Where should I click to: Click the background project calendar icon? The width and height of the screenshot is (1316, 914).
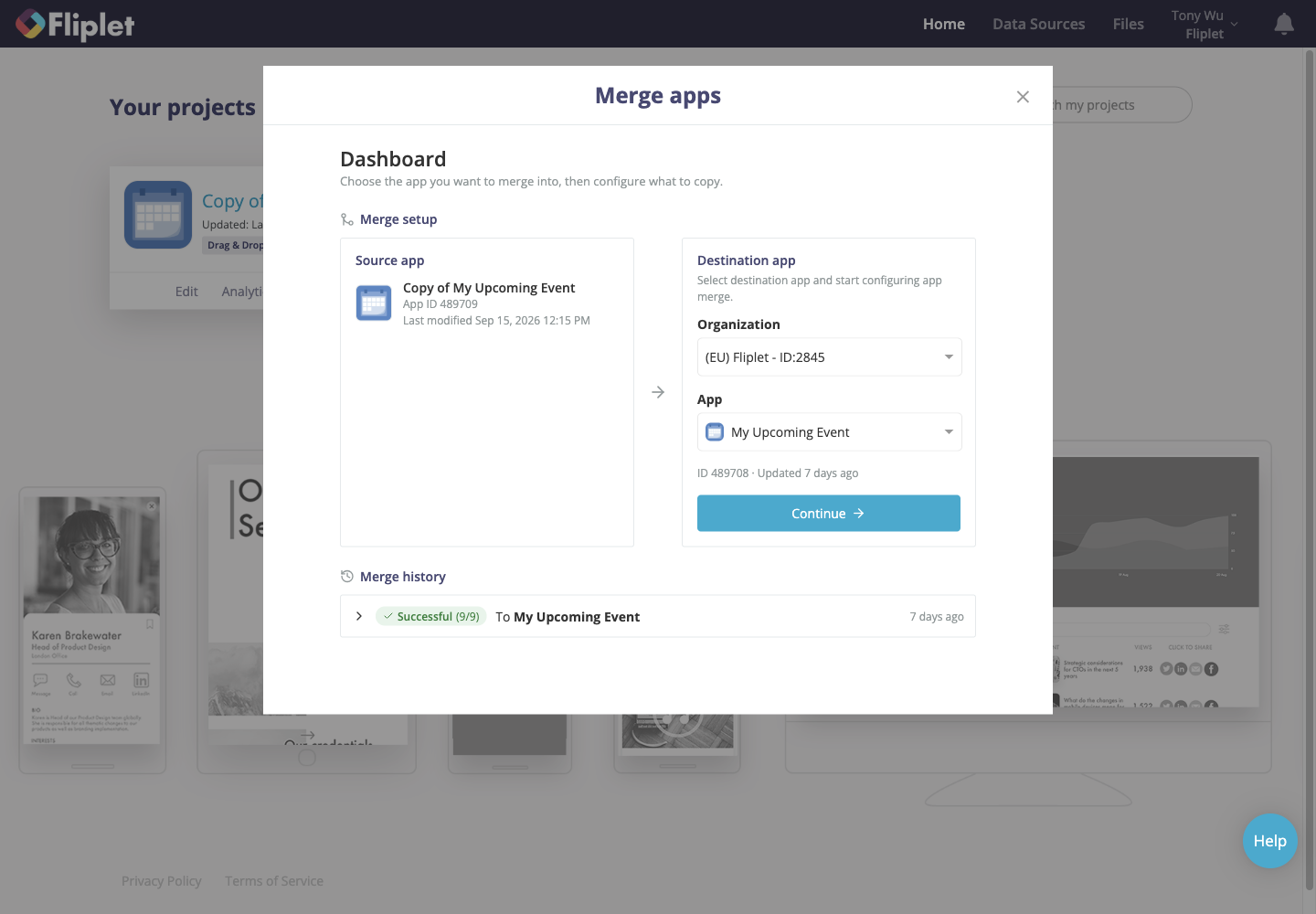click(158, 215)
